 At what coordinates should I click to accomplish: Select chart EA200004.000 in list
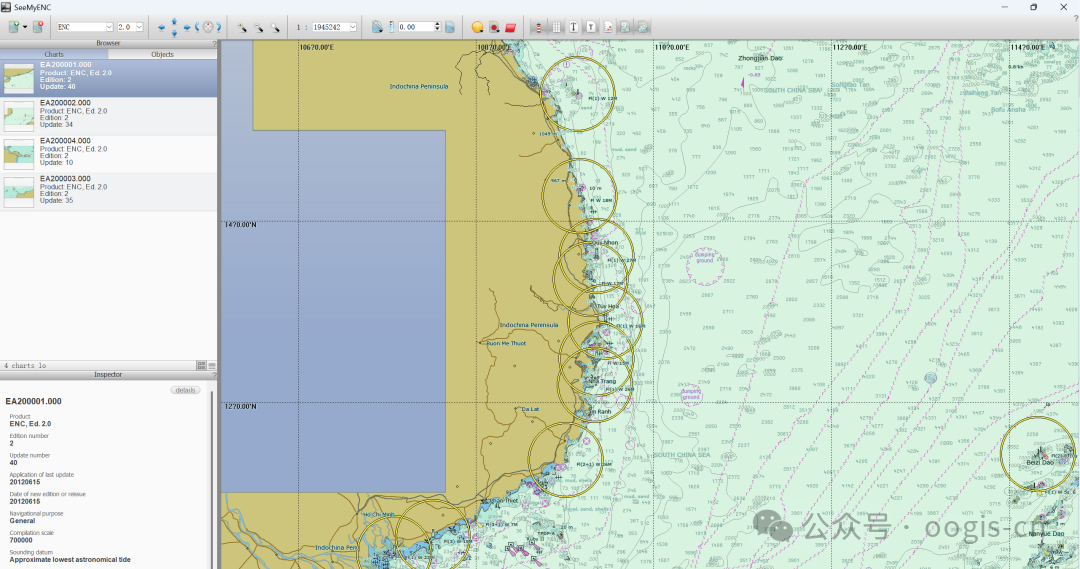tap(108, 154)
